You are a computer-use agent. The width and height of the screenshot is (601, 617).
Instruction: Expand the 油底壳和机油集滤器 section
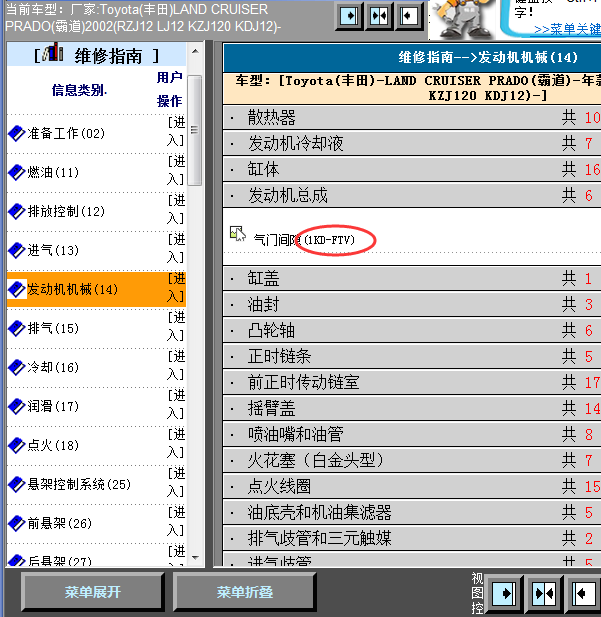(x=412, y=512)
